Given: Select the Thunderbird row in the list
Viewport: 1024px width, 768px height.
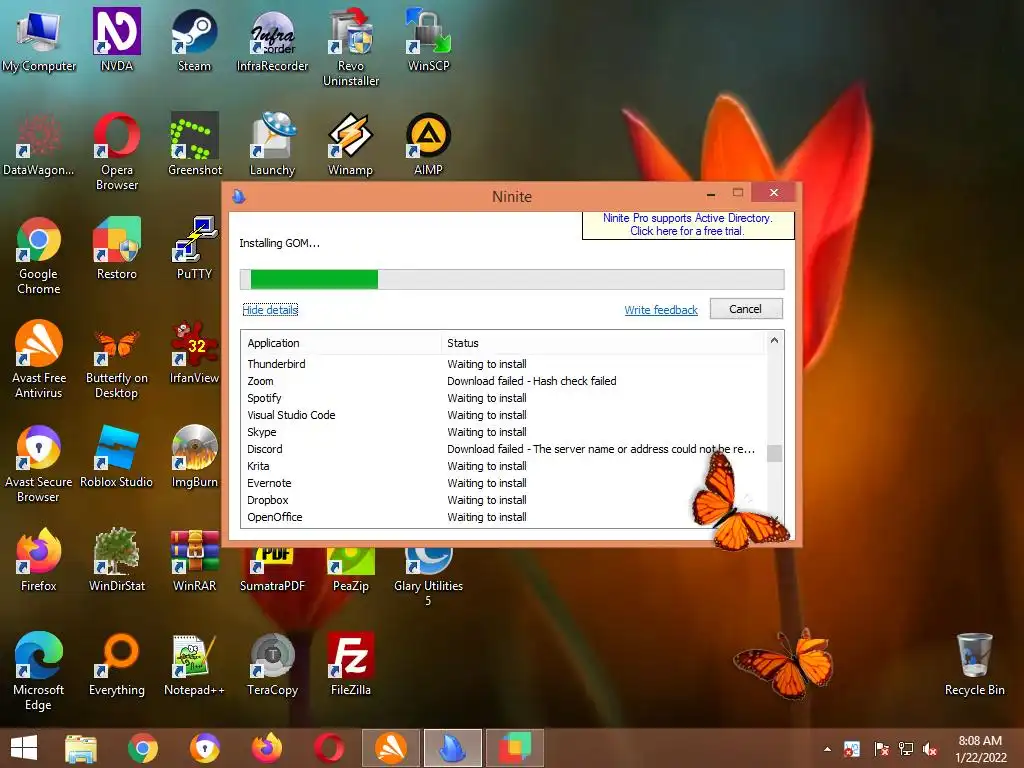Looking at the screenshot, I should tap(503, 364).
